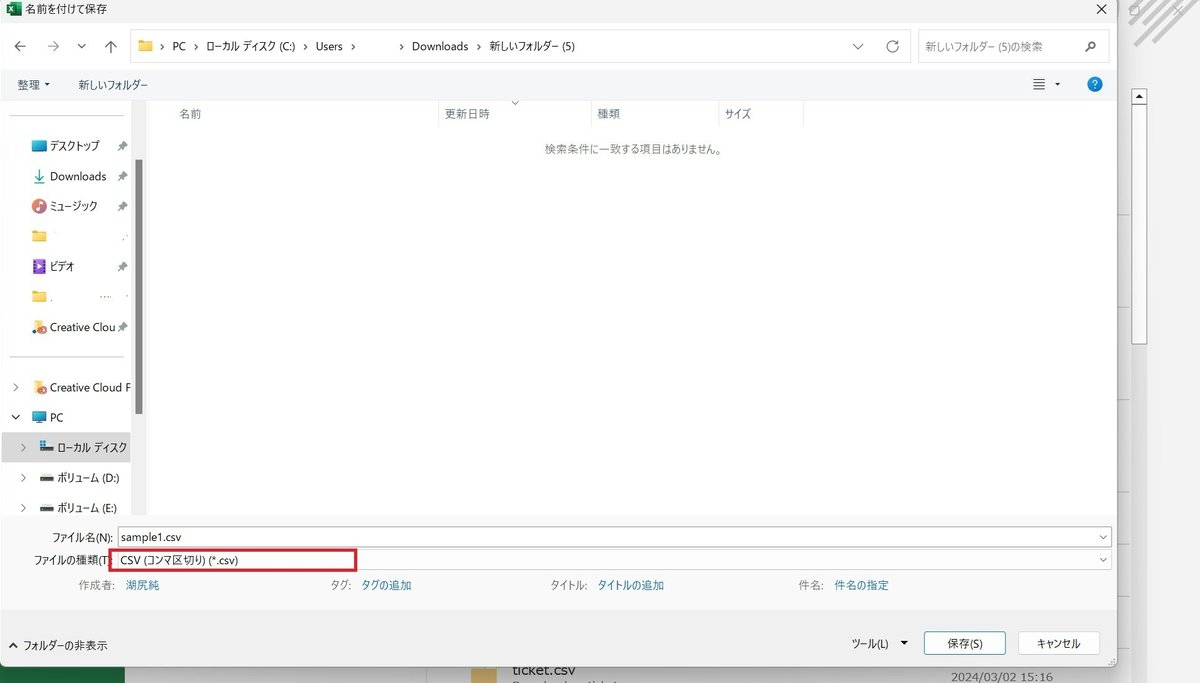Sort by 種類 column header
The width and height of the screenshot is (1200, 683).
609,114
